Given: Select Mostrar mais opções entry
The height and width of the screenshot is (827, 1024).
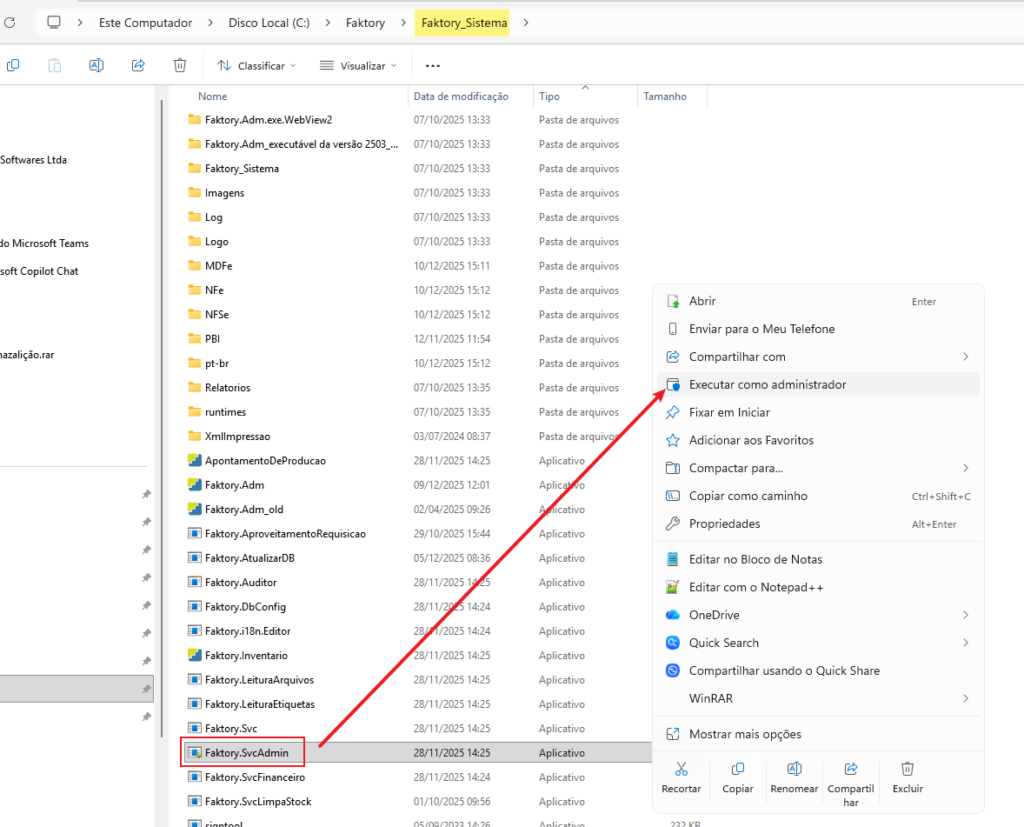Looking at the screenshot, I should [x=745, y=734].
